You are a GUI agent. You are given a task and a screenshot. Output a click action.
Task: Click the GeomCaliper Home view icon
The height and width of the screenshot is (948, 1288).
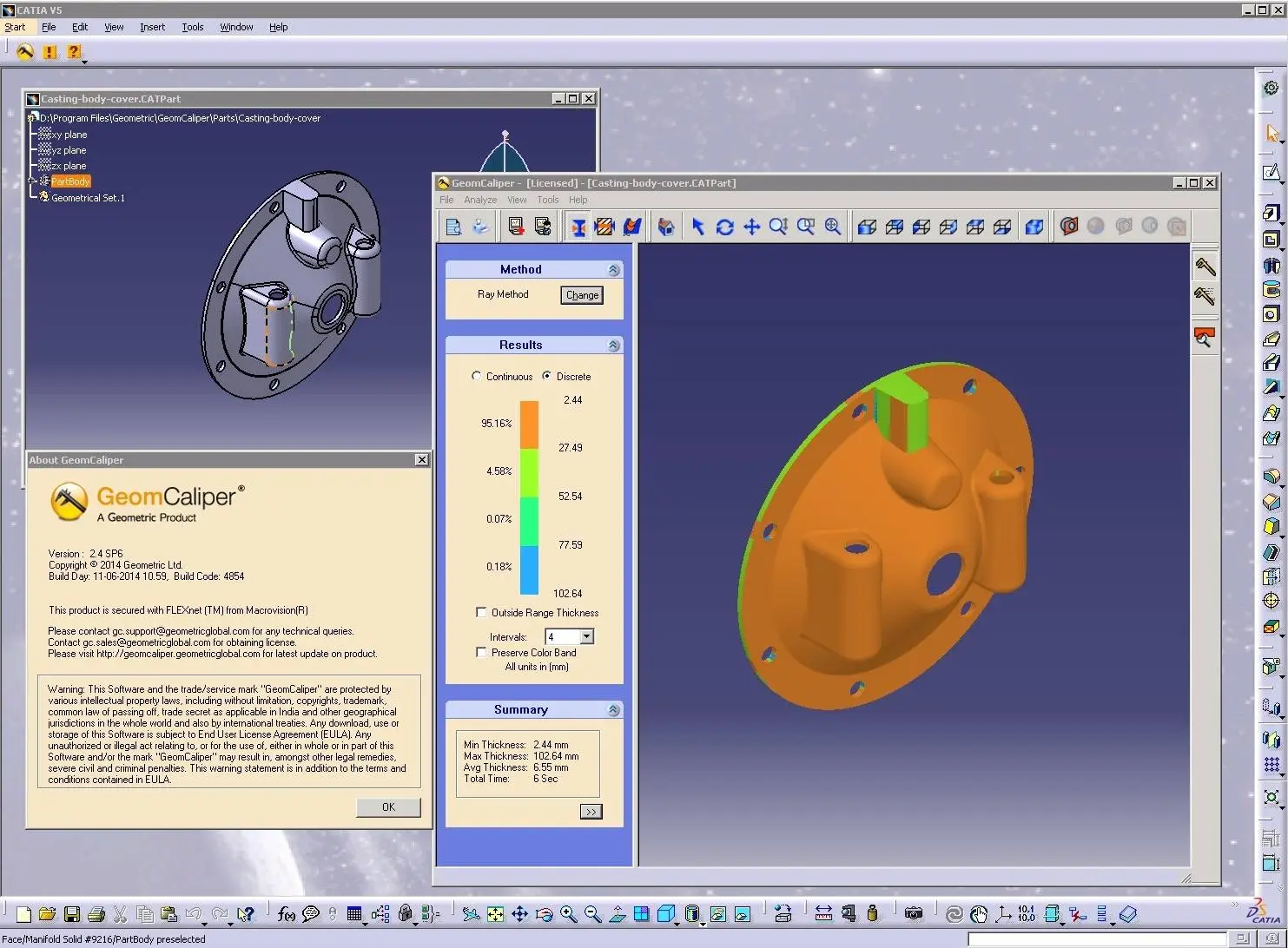pos(666,227)
